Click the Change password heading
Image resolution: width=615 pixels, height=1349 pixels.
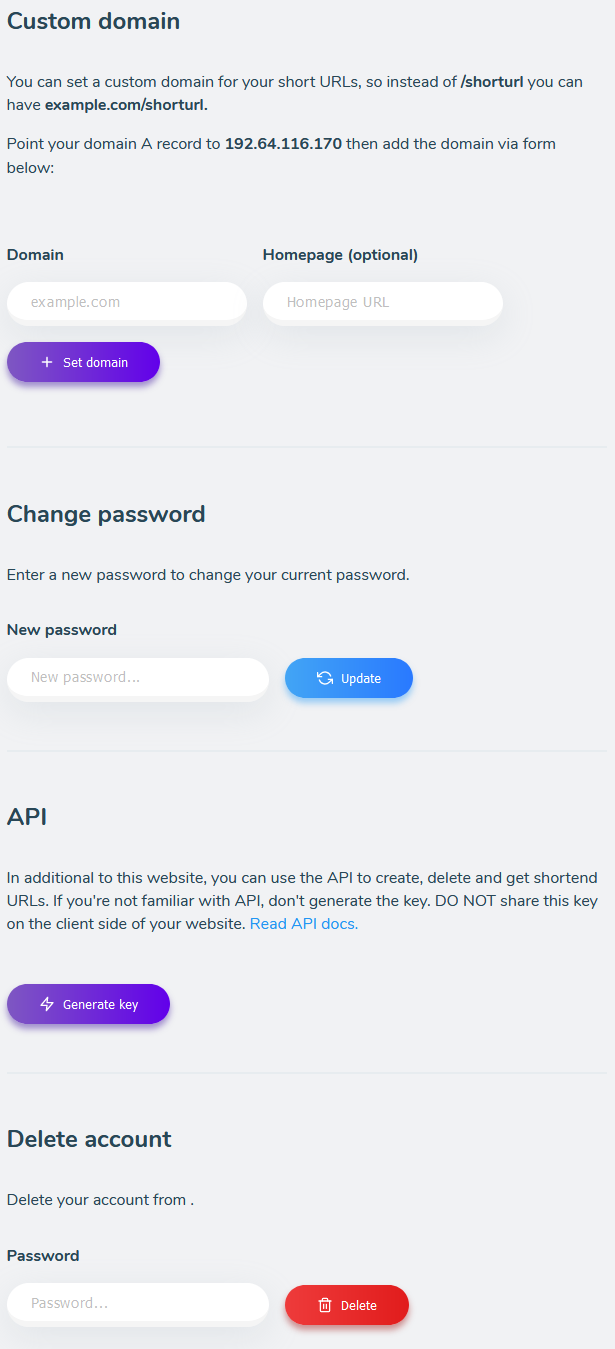(x=106, y=514)
